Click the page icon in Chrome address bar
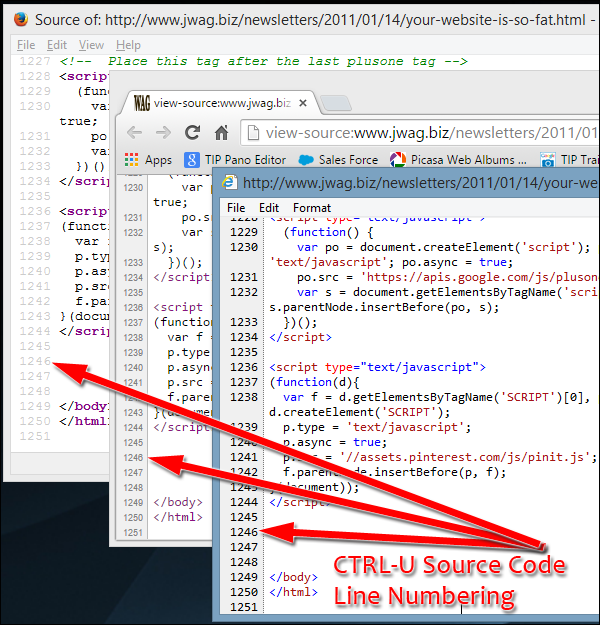Screen dimensions: 600x625 (x=253, y=133)
